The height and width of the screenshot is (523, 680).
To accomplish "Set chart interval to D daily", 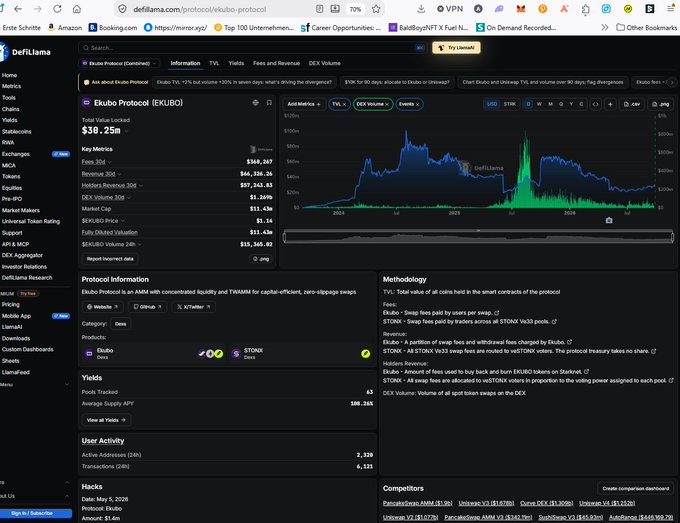I will coord(528,104).
